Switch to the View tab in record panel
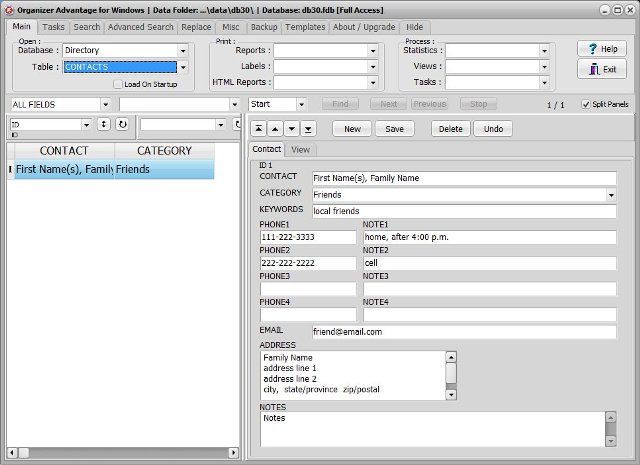Viewport: 640px width, 465px height. coord(300,149)
